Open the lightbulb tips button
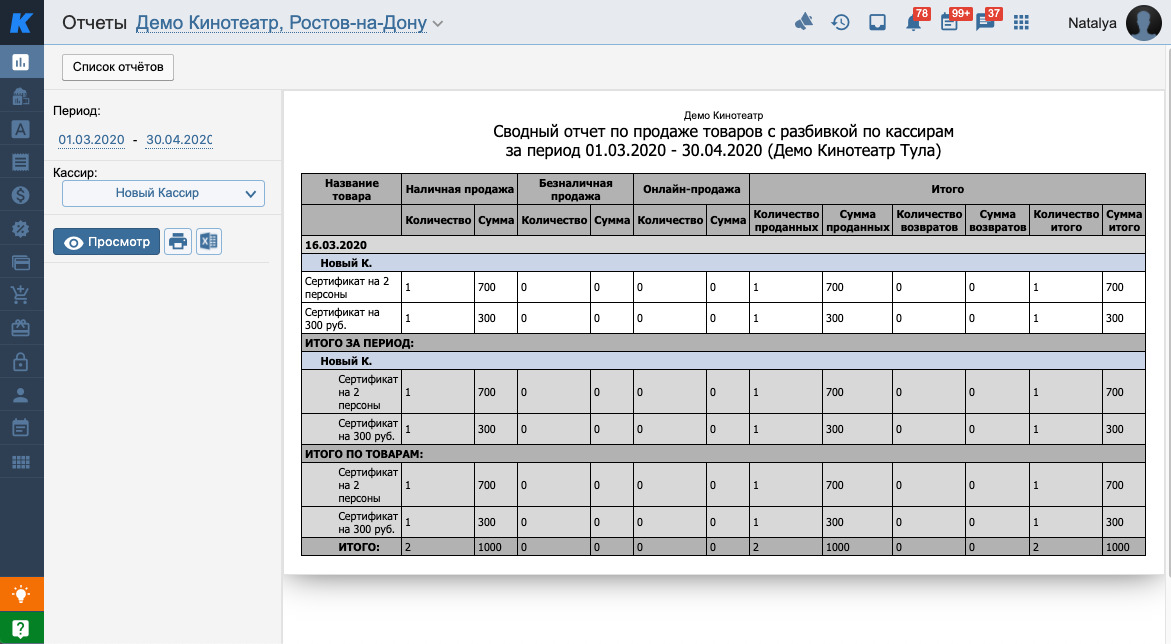 tap(21, 595)
